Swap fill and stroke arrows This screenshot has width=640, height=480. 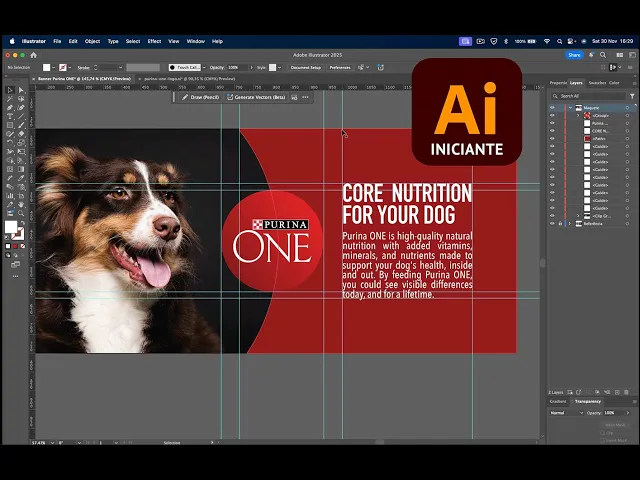[x=22, y=223]
